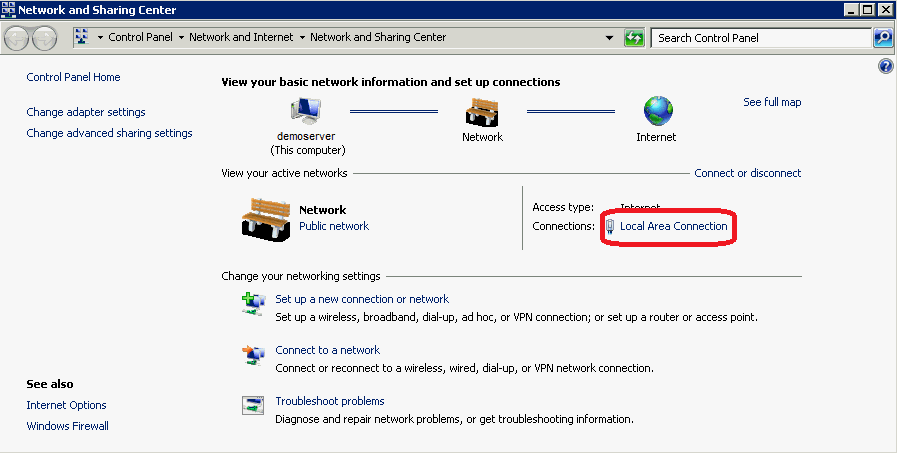897x453 pixels.
Task: Click the Back navigation arrow button
Action: click(17, 38)
